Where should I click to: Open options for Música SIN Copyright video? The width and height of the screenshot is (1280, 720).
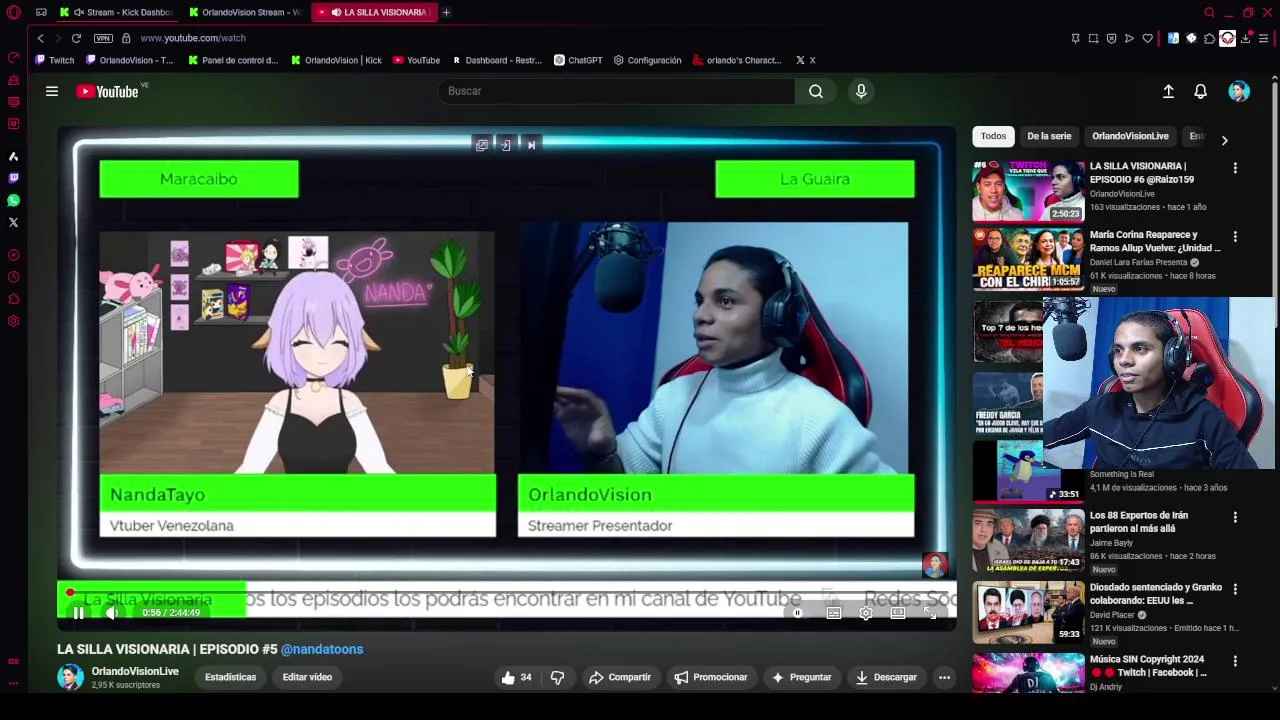(x=1235, y=662)
